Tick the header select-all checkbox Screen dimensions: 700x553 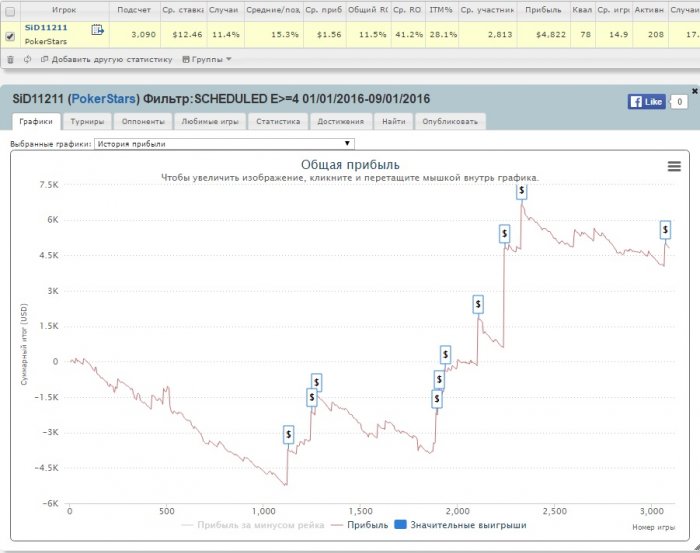coord(10,11)
